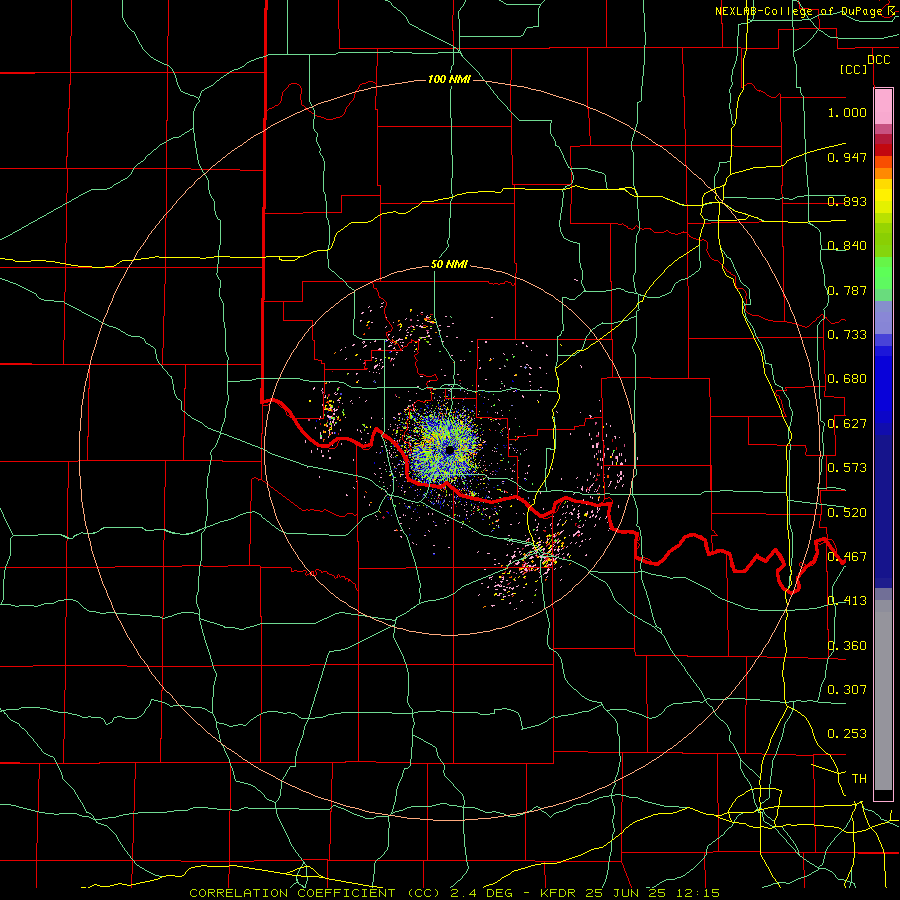Click the 0.733 scale value

click(x=847, y=335)
